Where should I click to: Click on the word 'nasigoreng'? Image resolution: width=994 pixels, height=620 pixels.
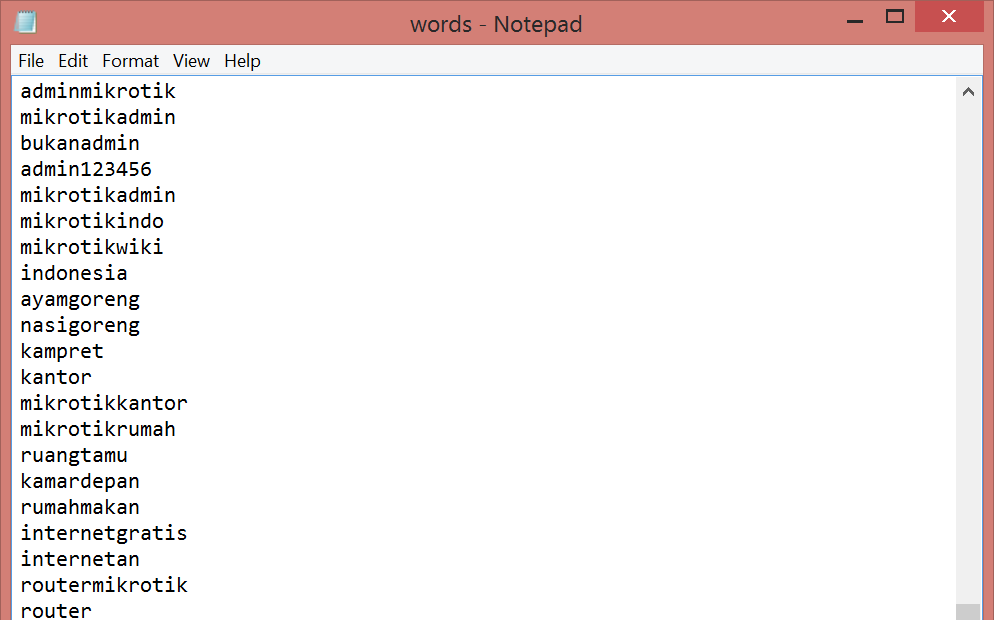click(80, 326)
